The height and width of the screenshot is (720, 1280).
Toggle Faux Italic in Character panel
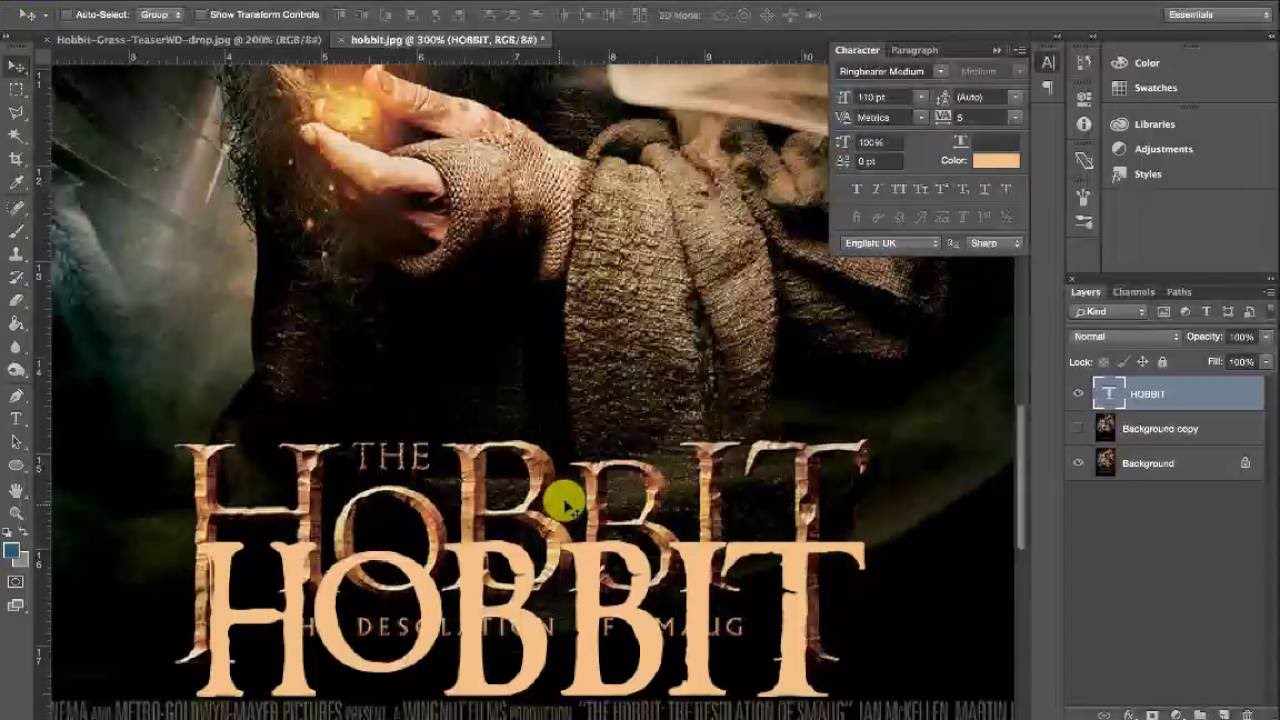(877, 189)
